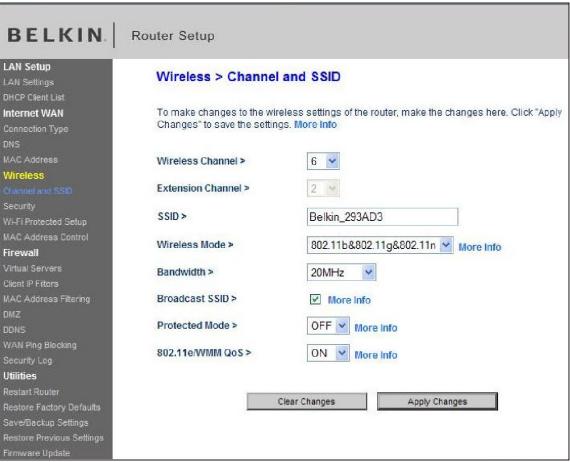
Task: Open DHCP Client List page
Action: click(33, 97)
